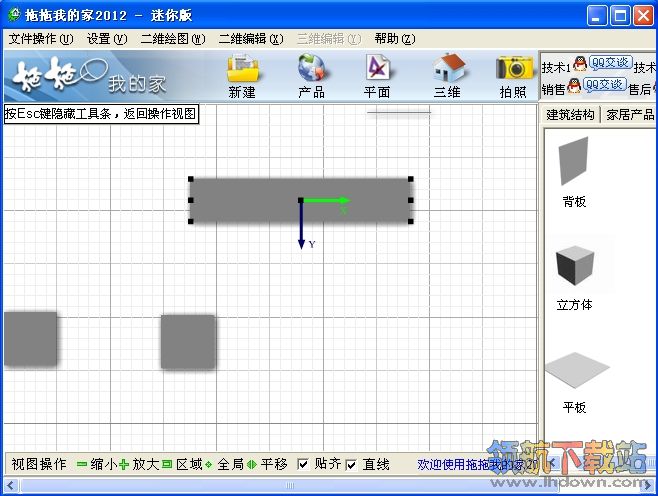Open the 产品 globe icon
This screenshot has height=496, width=658.
pos(312,68)
